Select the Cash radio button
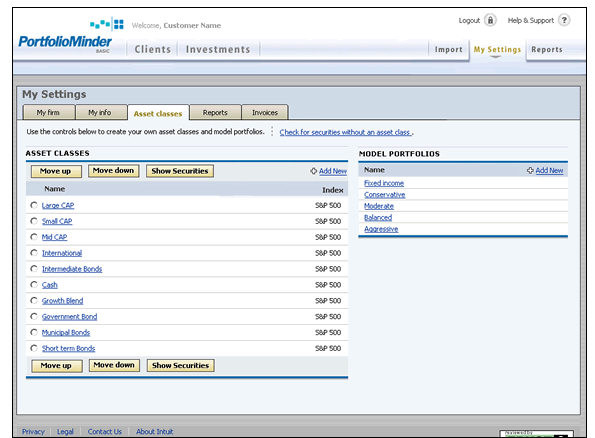This screenshot has height=438, width=595. point(34,285)
